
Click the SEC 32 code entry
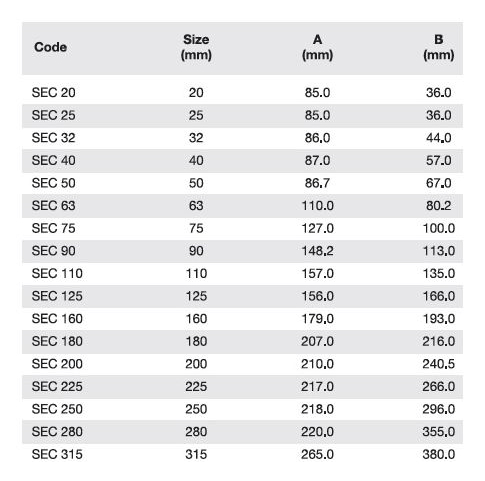pyautogui.click(x=54, y=138)
